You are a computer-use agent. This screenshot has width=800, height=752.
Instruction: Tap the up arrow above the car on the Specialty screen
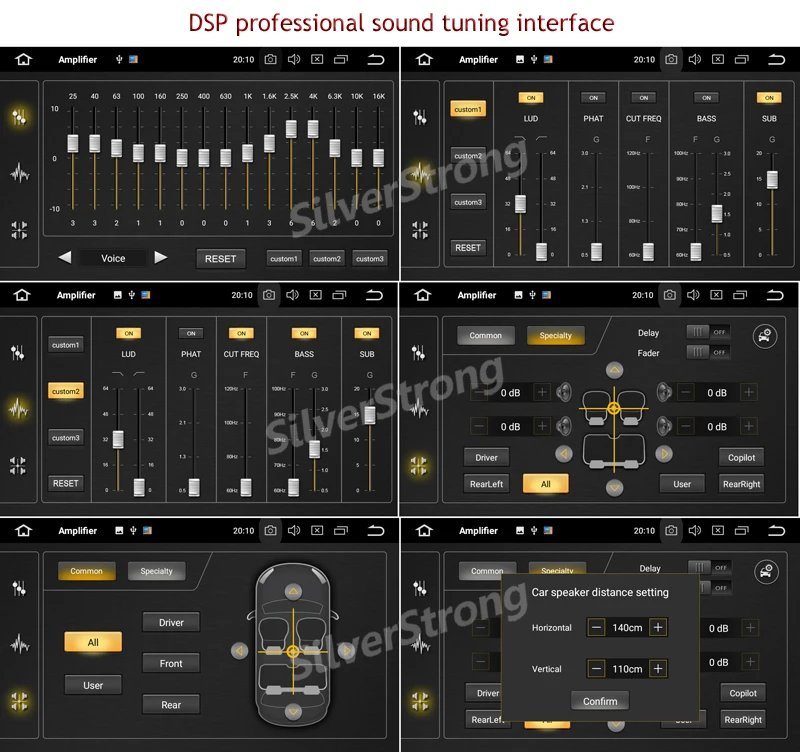tap(614, 370)
